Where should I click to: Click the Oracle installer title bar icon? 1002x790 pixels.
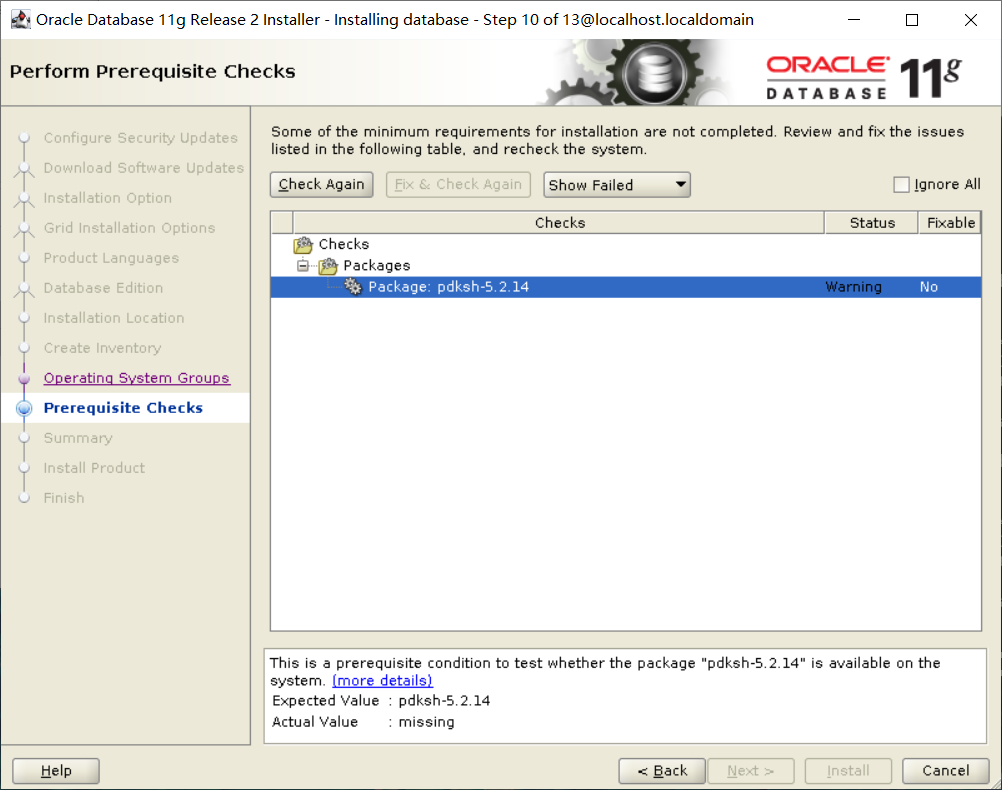point(20,20)
